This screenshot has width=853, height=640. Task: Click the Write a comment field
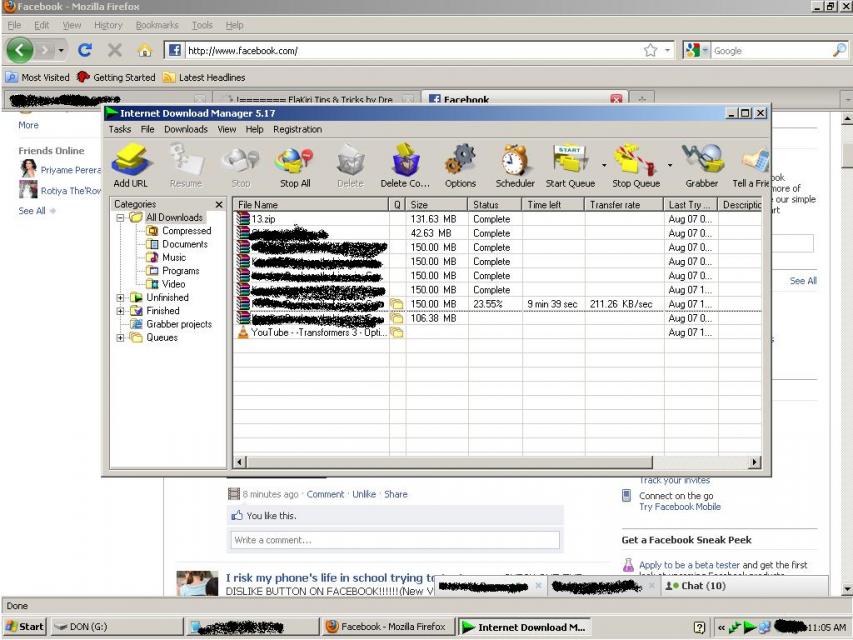pos(395,540)
